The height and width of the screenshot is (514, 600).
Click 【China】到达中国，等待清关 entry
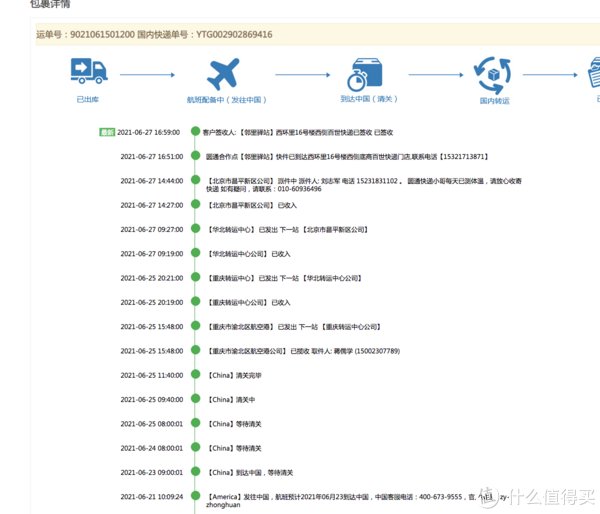tap(250, 473)
